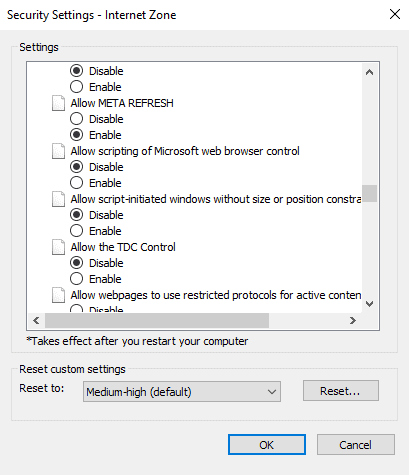The height and width of the screenshot is (475, 409).
Task: Click the Reset... button
Action: [341, 391]
